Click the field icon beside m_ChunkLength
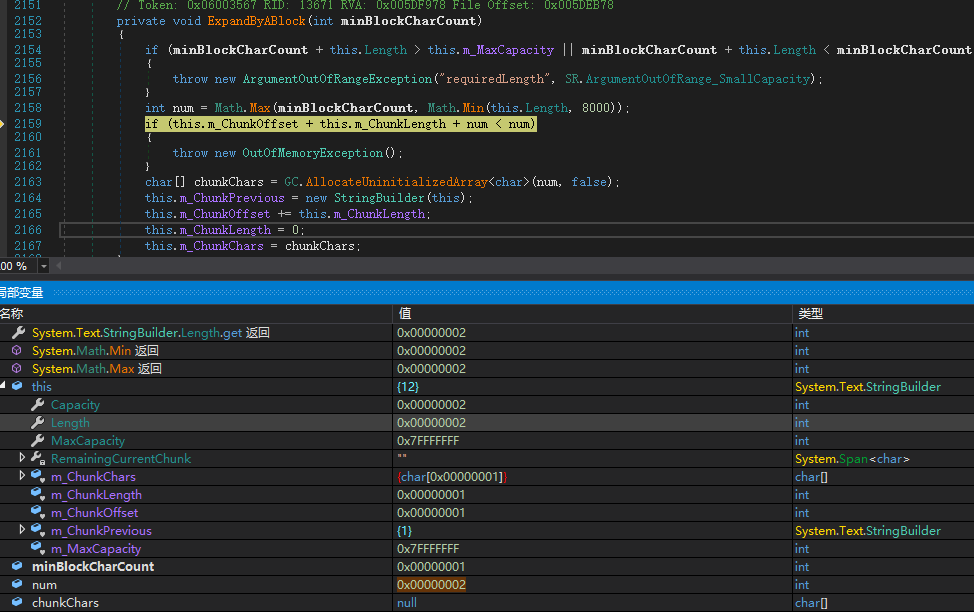 tap(38, 495)
